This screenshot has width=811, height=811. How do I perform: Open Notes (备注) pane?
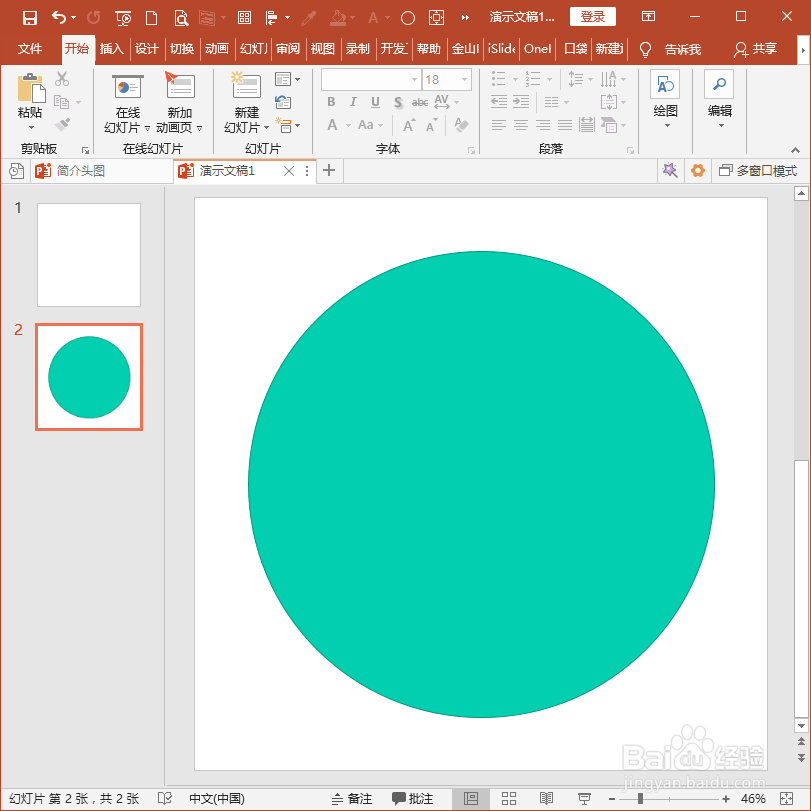(352, 799)
